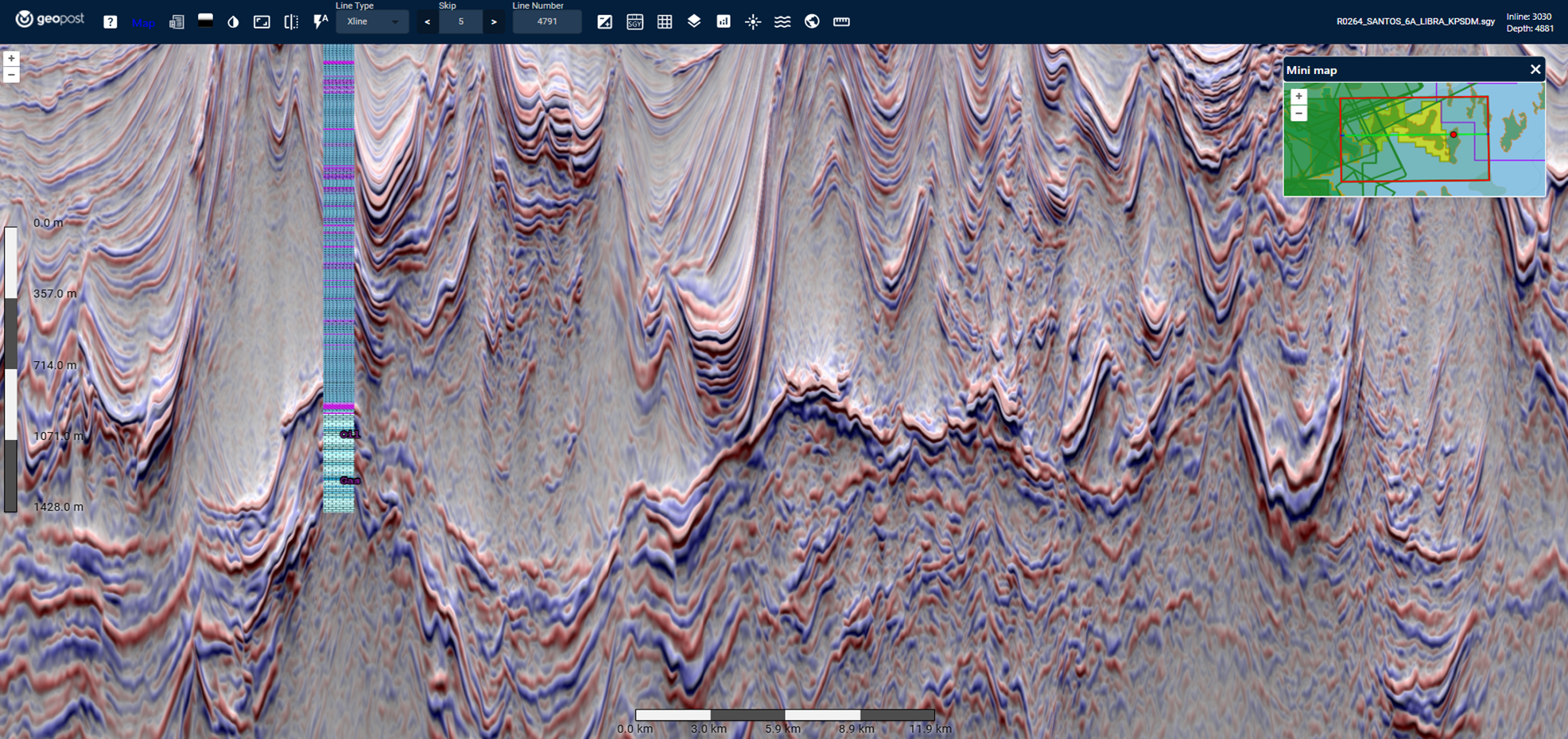This screenshot has width=1568, height=739.
Task: Open the layers stack icon
Action: pos(694,21)
